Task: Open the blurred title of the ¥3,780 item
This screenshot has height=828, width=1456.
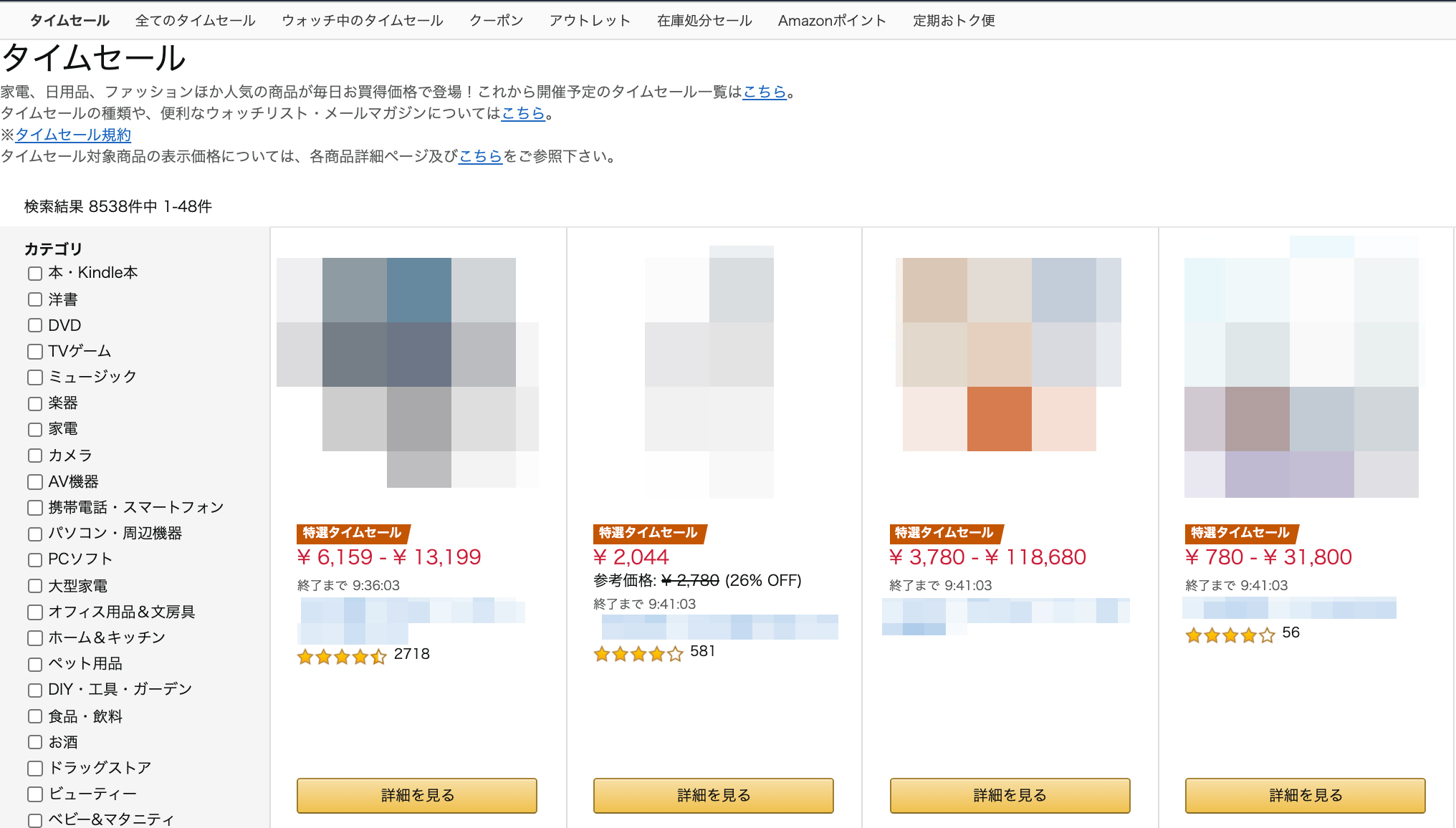Action: [x=1006, y=617]
